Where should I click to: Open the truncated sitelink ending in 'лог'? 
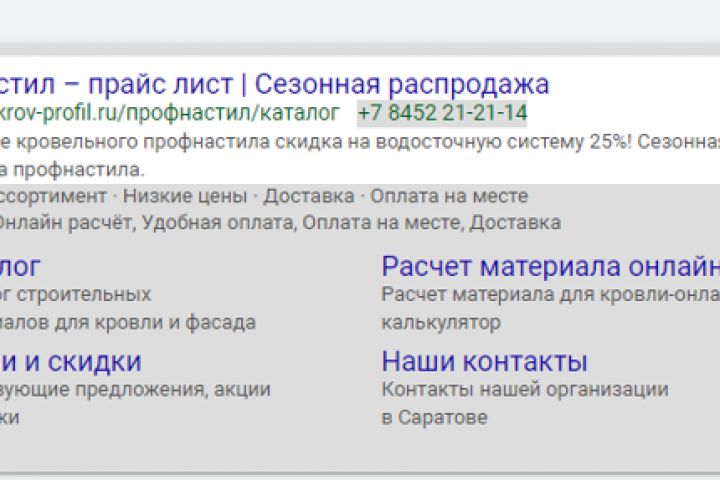click(x=20, y=266)
